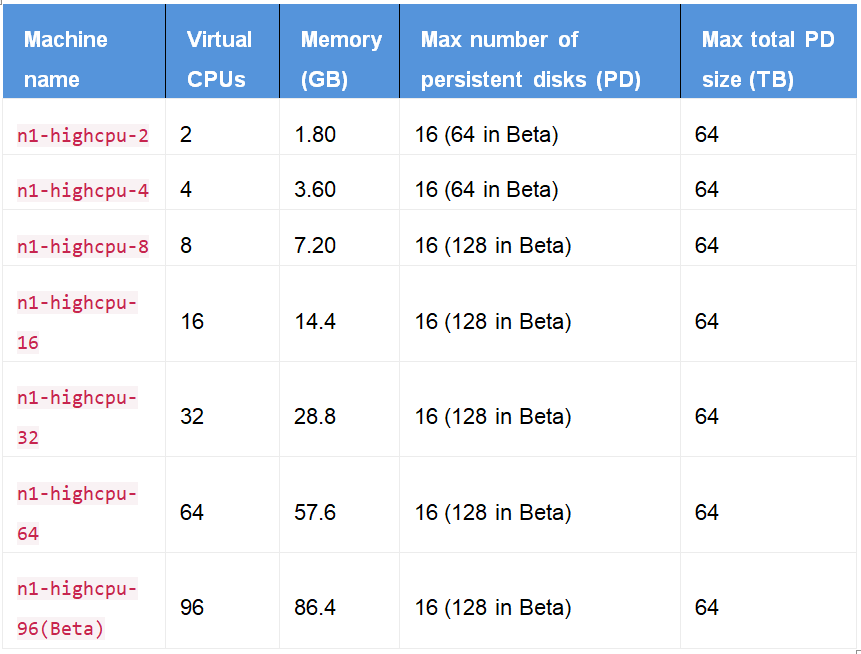This screenshot has width=861, height=654.
Task: Click the 1.80 memory value cell
Action: click(x=315, y=135)
